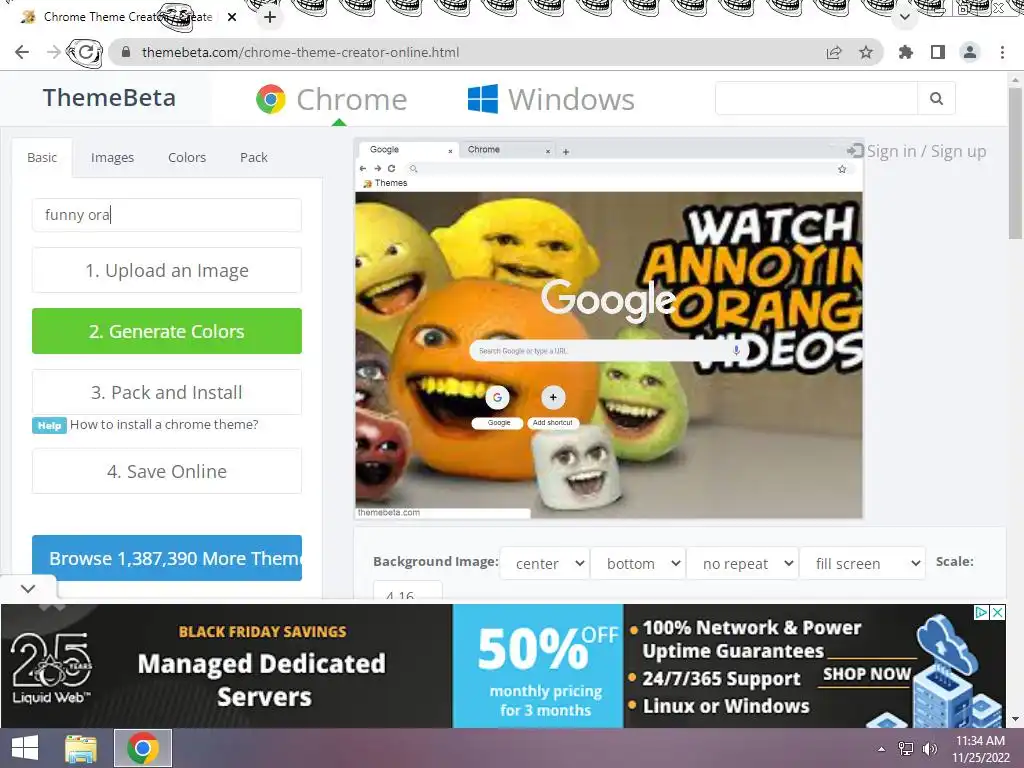The image size is (1024, 768).
Task: Click the browser Forward arrow
Action: coord(54,52)
